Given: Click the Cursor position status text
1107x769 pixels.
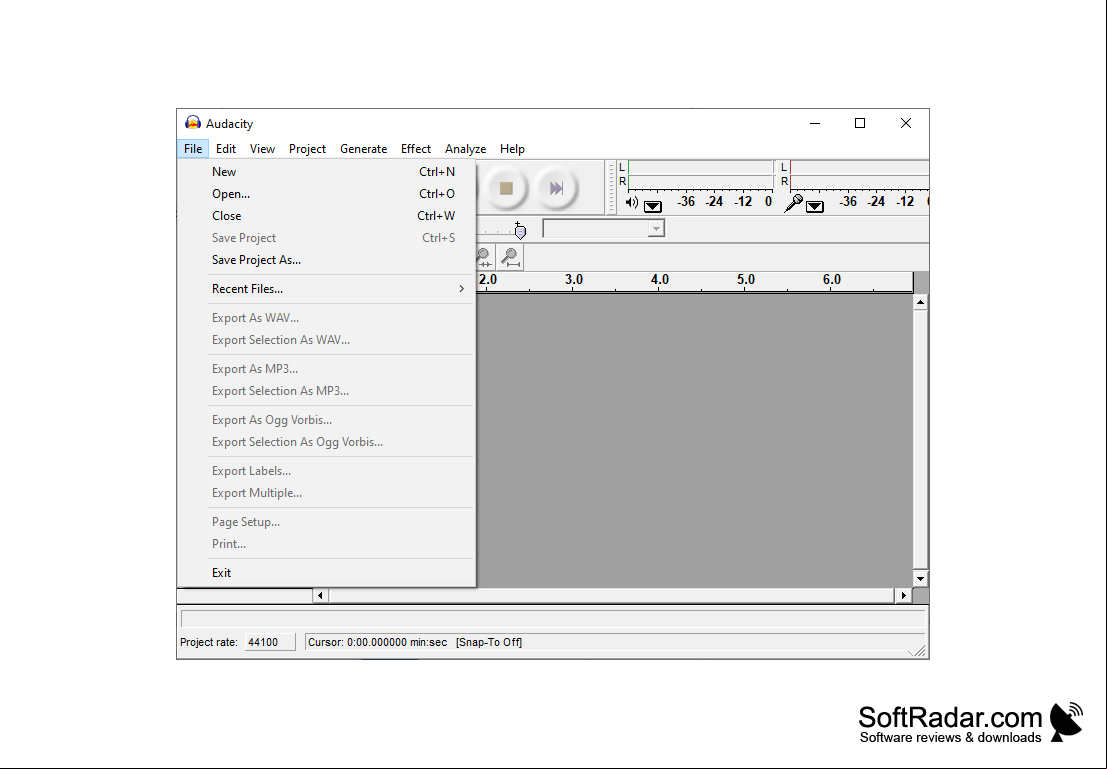Looking at the screenshot, I should pyautogui.click(x=378, y=642).
